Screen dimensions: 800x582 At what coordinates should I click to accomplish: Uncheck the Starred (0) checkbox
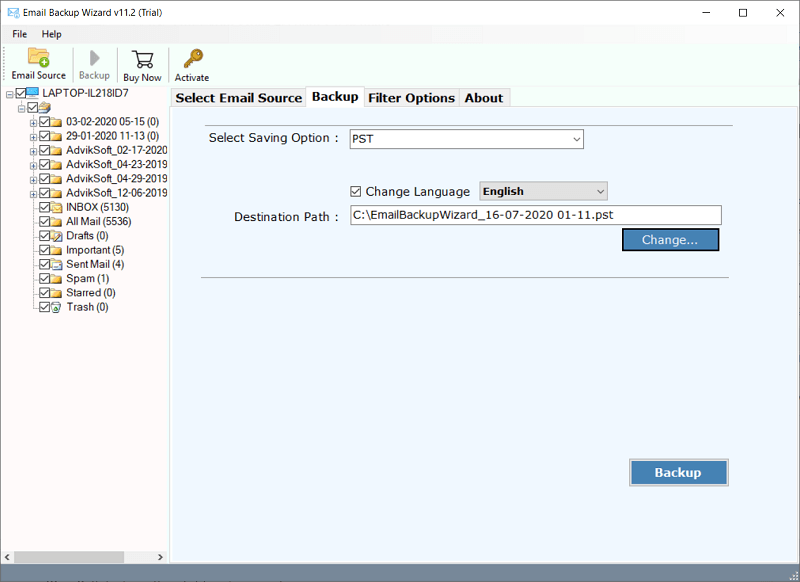click(x=44, y=293)
